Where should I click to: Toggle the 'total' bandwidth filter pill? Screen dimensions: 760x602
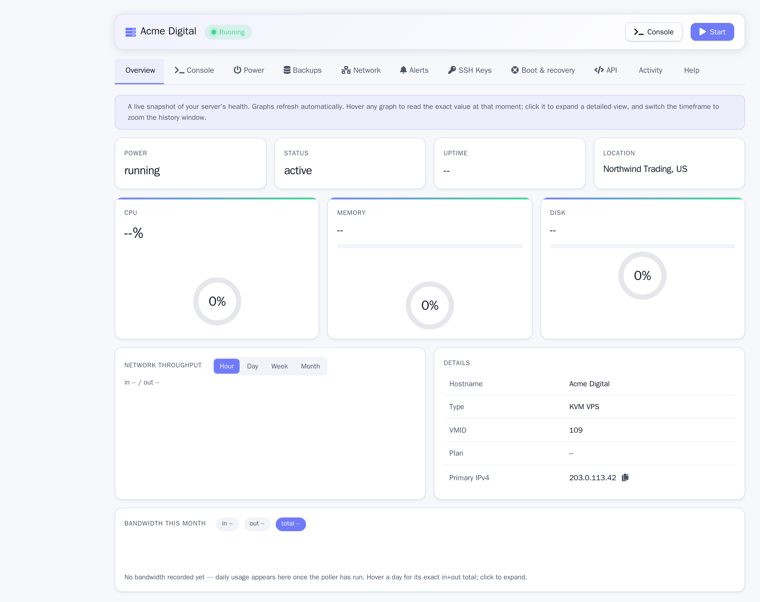point(291,523)
